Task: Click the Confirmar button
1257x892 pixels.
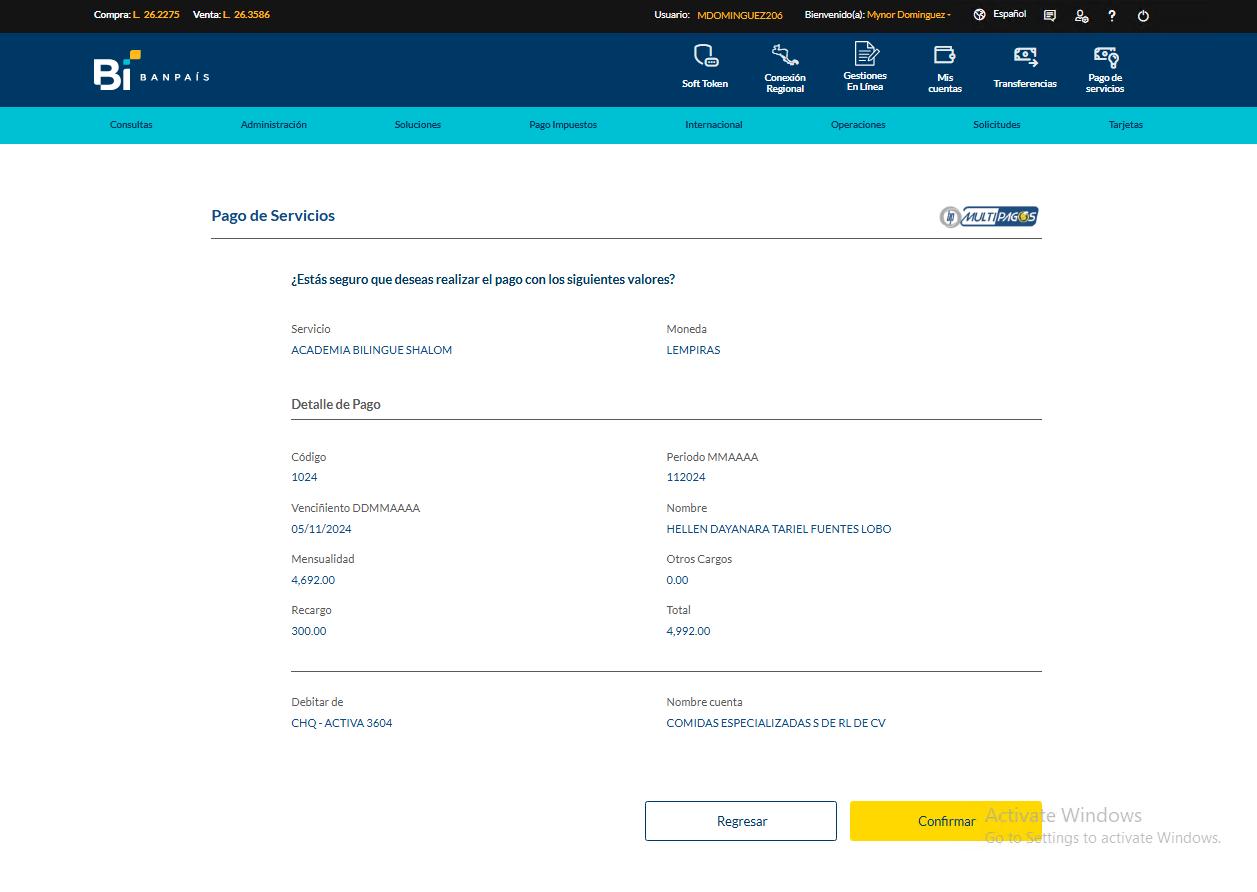Action: 946,821
